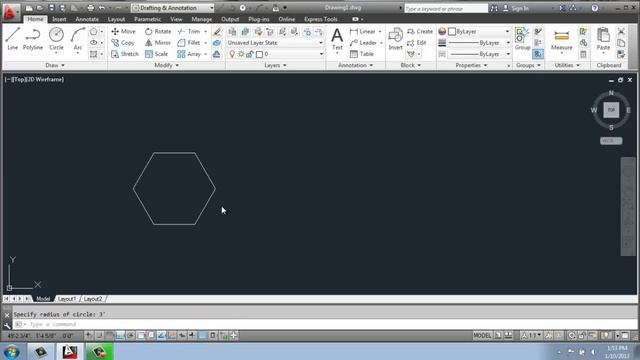Select the polygon tool in Draw panel

coord(93,31)
